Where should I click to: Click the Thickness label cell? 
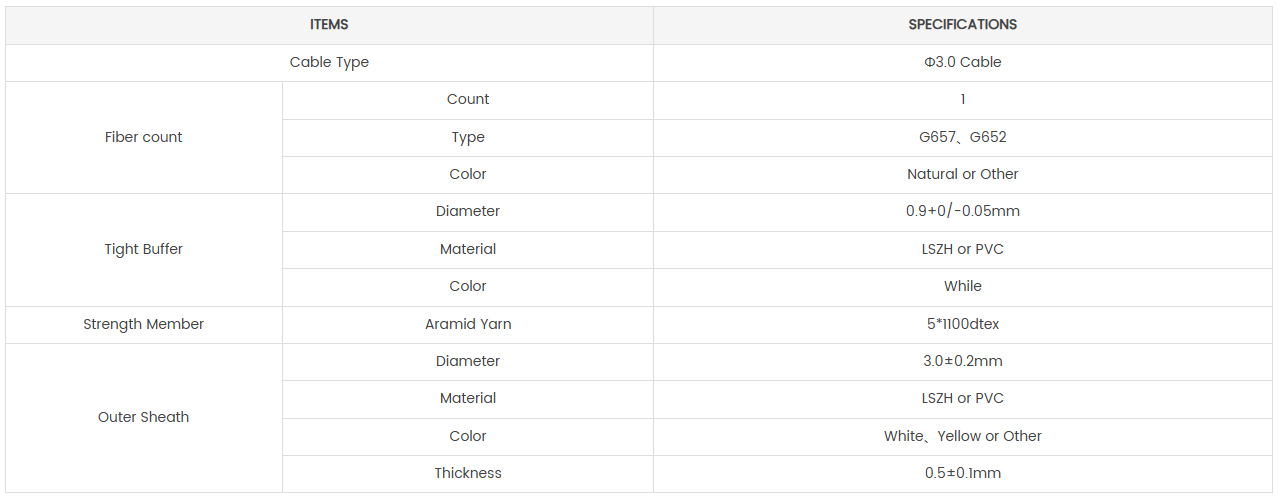tap(468, 473)
